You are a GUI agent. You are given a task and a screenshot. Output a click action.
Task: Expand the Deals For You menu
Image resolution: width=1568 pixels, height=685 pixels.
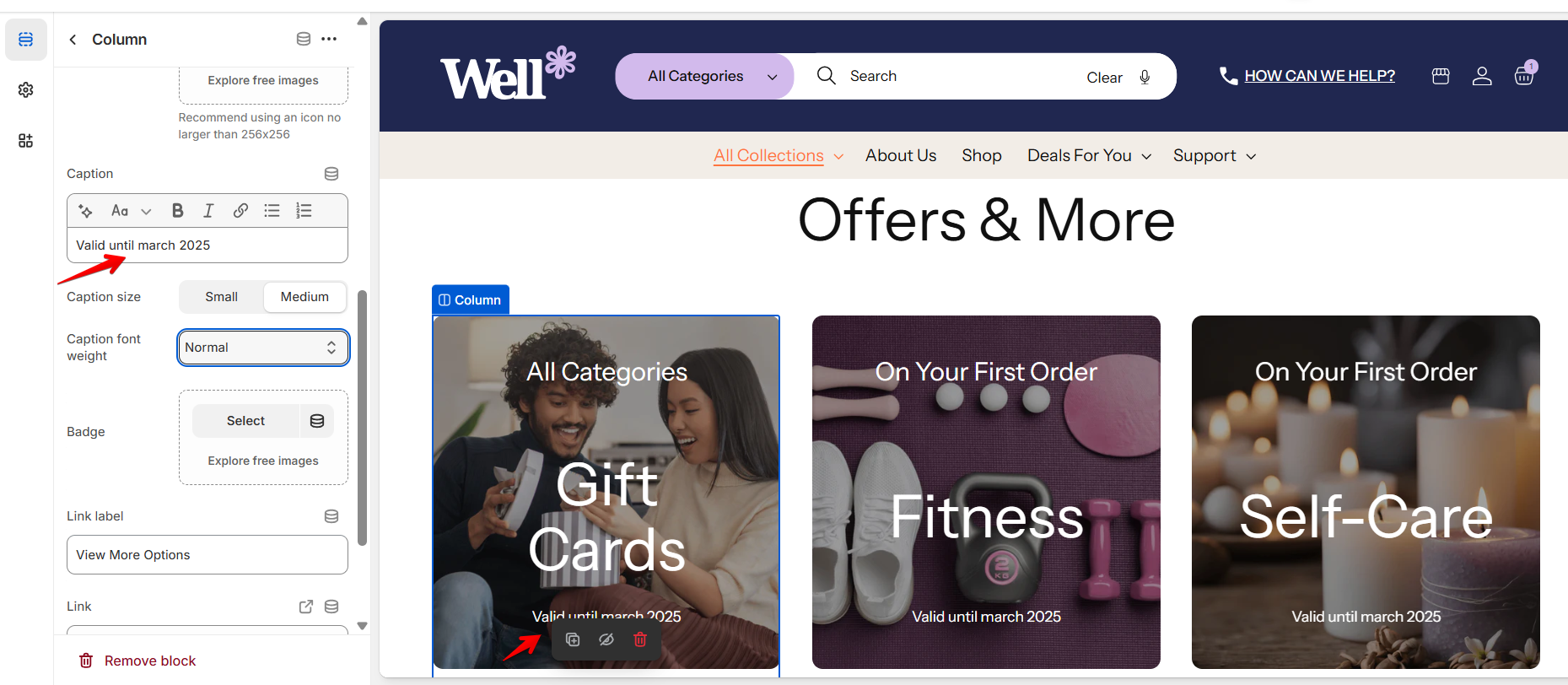tap(1089, 156)
